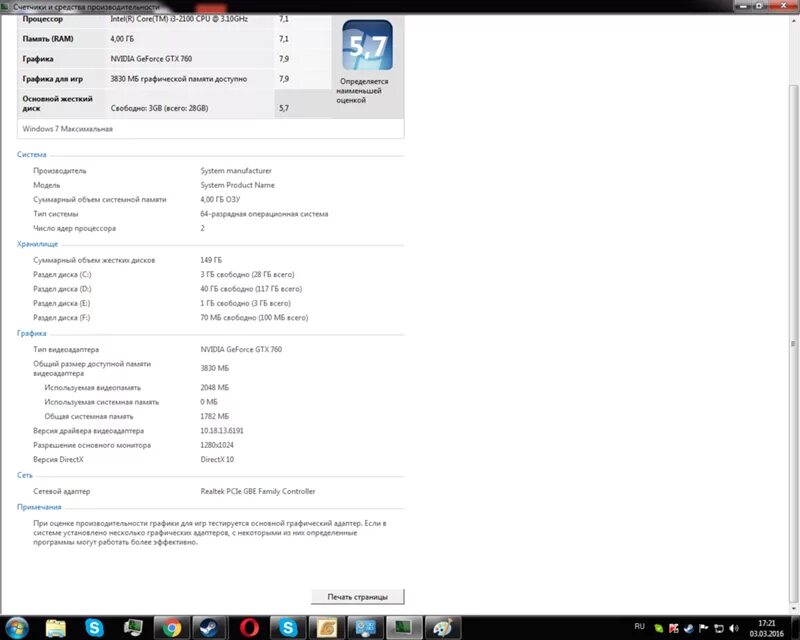Click the 2048 МБ video memory value
Viewport: 800px width, 640px height.
(x=214, y=388)
